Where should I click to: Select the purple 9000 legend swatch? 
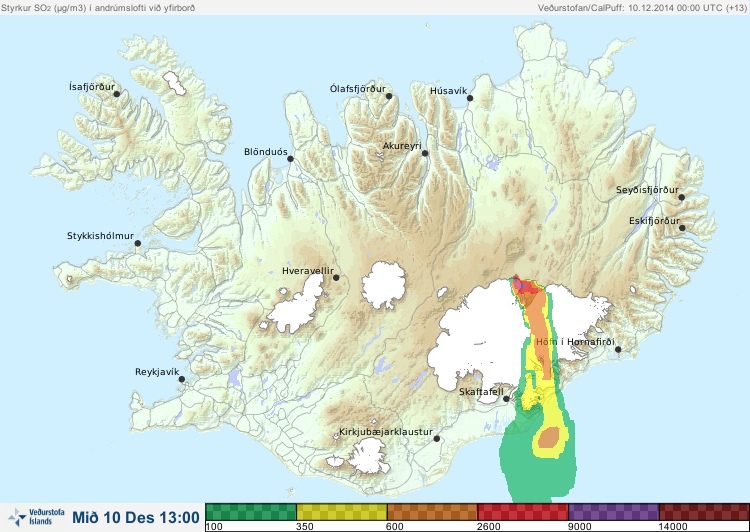[613, 512]
